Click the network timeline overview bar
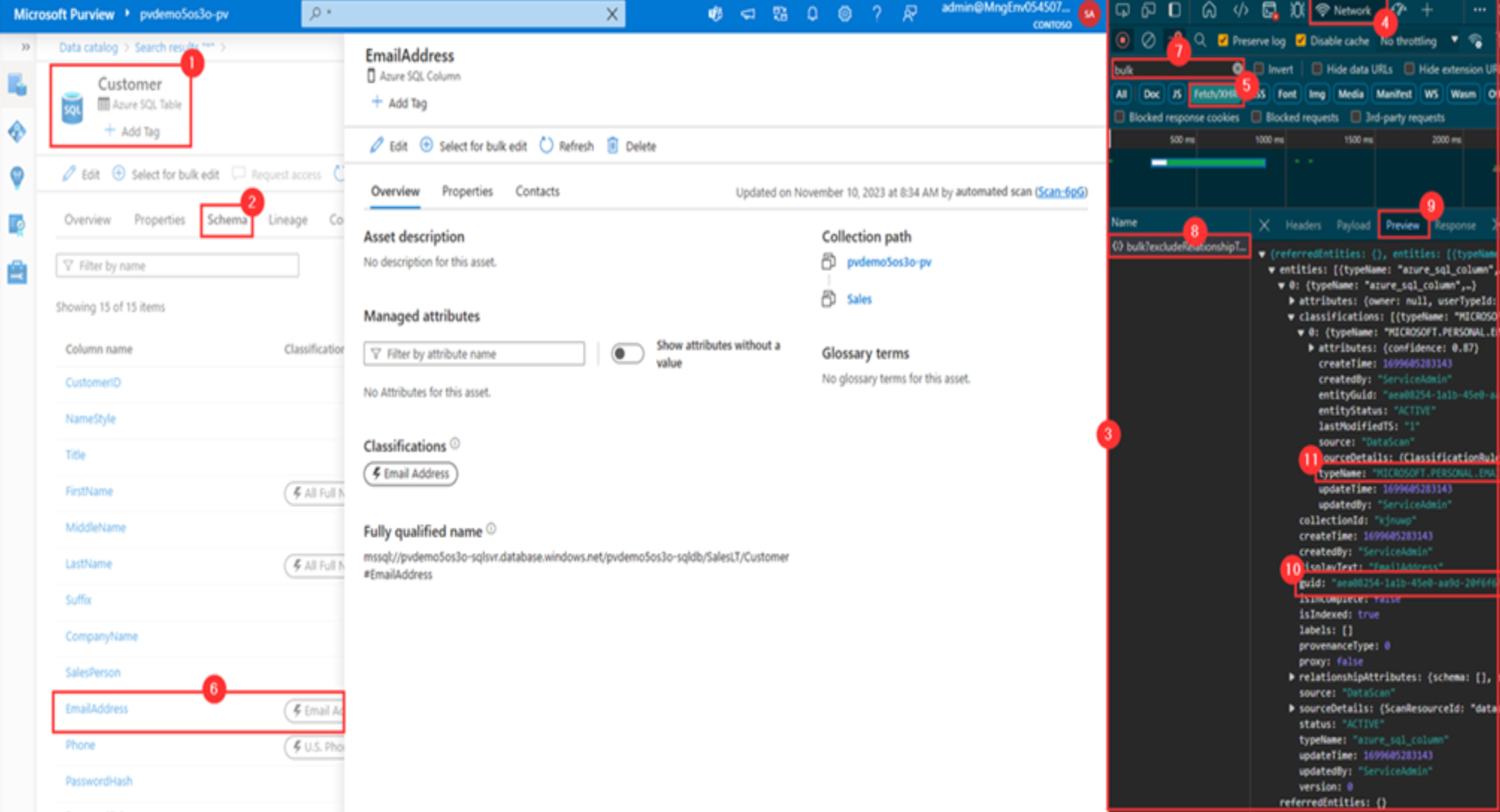The width and height of the screenshot is (1500, 812). 1208,162
